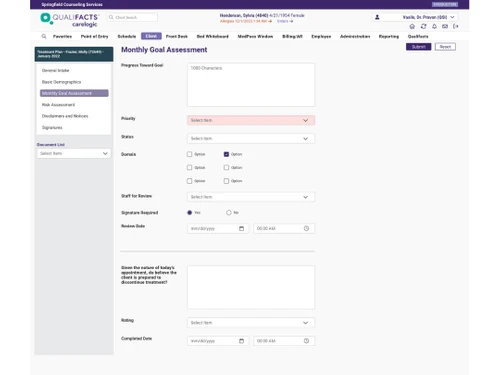Open the Schedule menu
The width and height of the screenshot is (500, 375).
[x=127, y=36]
